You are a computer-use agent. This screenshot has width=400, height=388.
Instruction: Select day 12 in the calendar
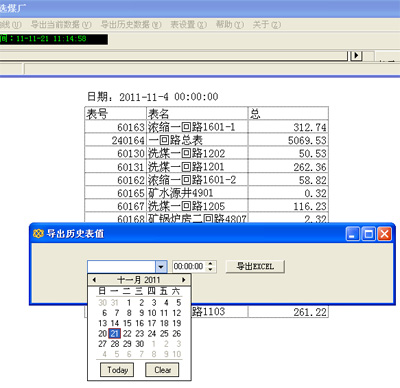click(x=177, y=313)
